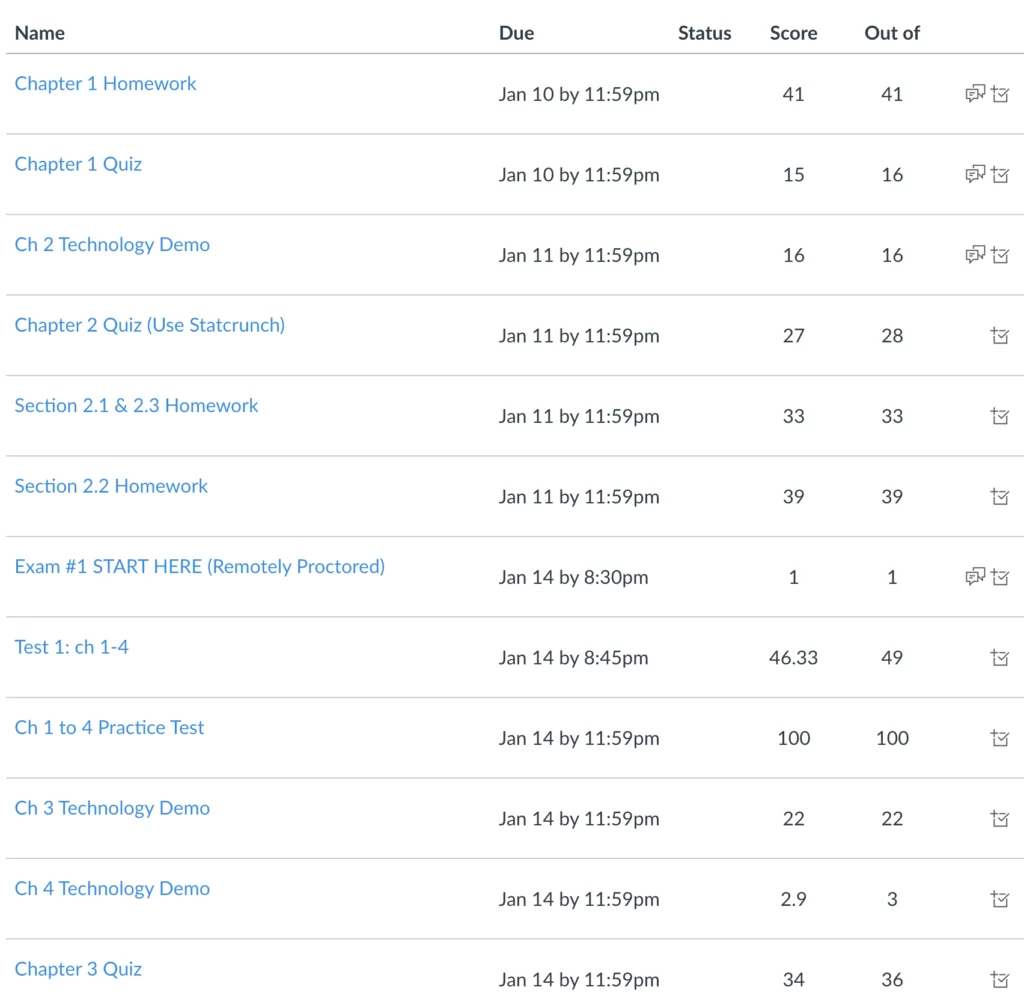This screenshot has height=1002, width=1024.
Task: Open comments icon for Chapter 1 Homework
Action: tap(975, 94)
